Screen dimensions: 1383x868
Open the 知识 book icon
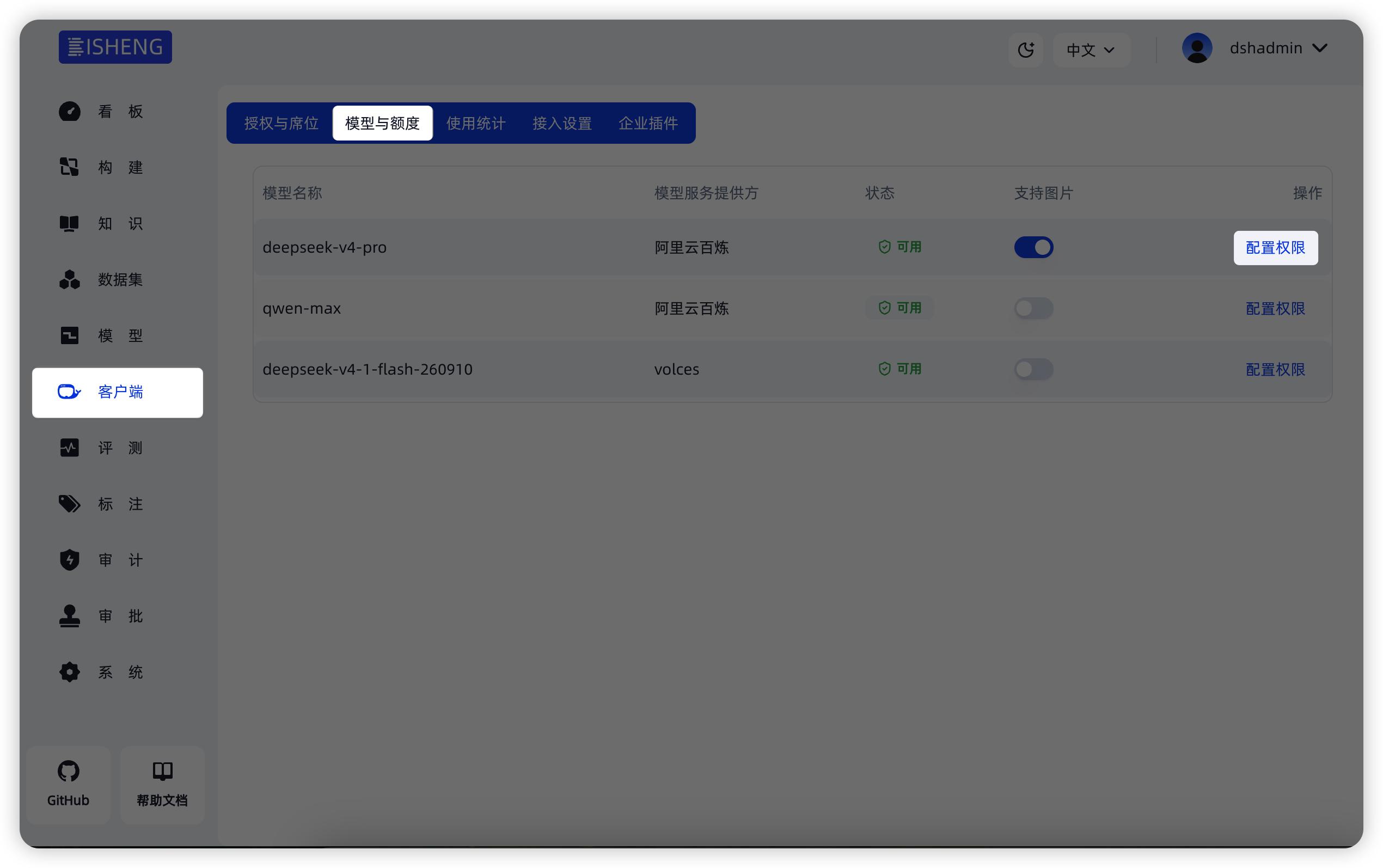point(70,223)
